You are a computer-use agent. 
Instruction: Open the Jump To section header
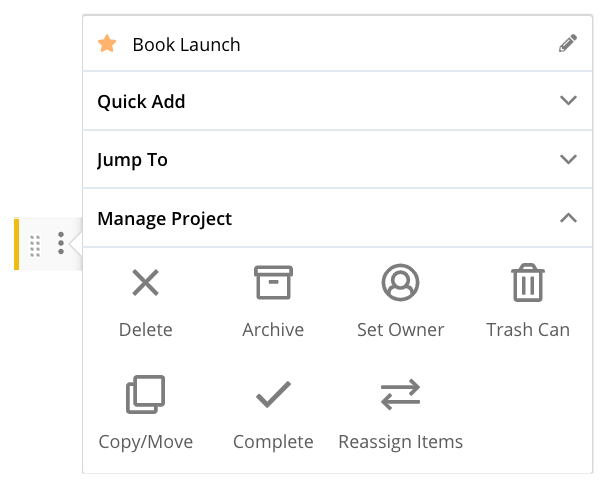pyautogui.click(x=338, y=159)
